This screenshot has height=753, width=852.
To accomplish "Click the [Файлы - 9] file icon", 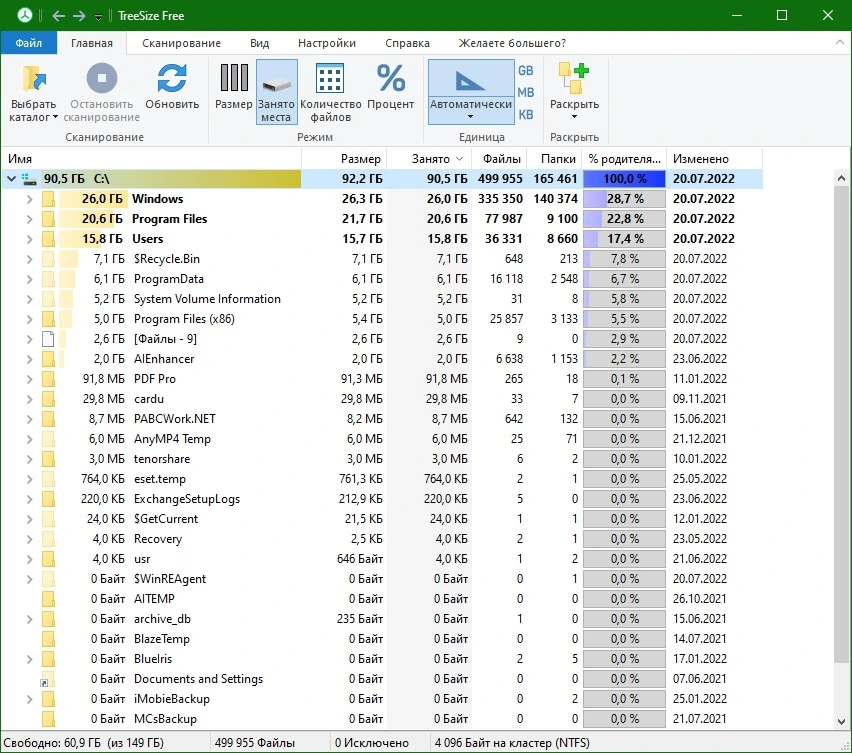I will point(48,339).
